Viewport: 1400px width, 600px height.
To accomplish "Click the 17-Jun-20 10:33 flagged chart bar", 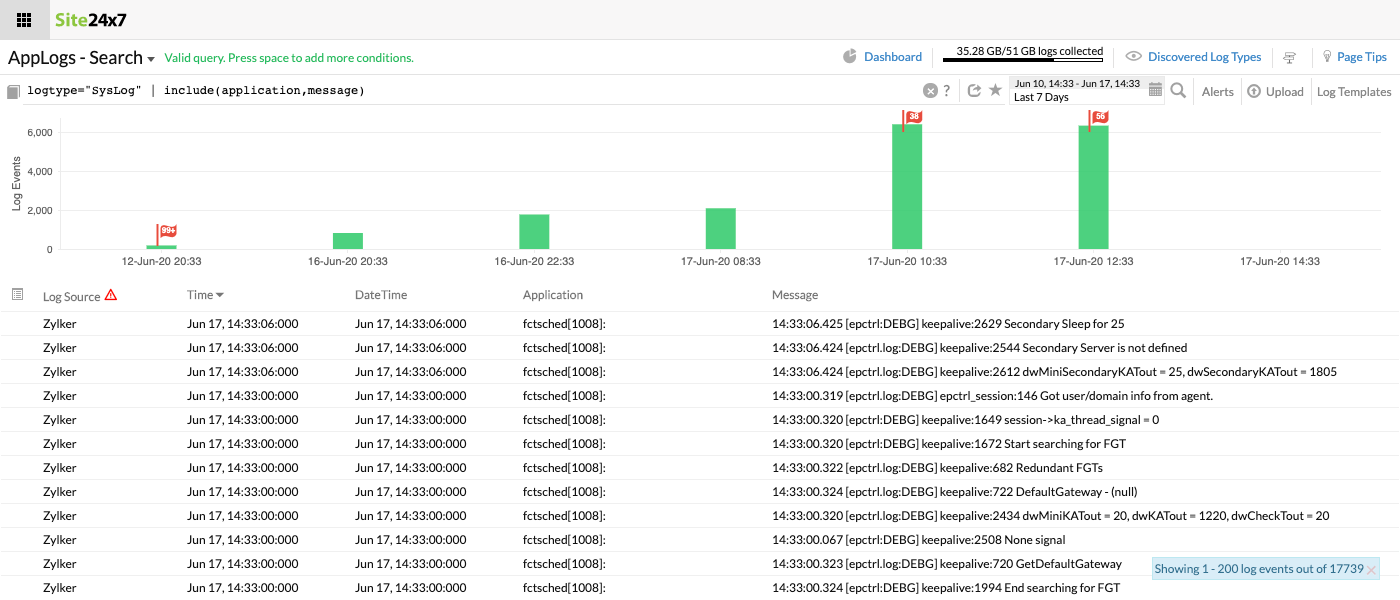I will (907, 186).
